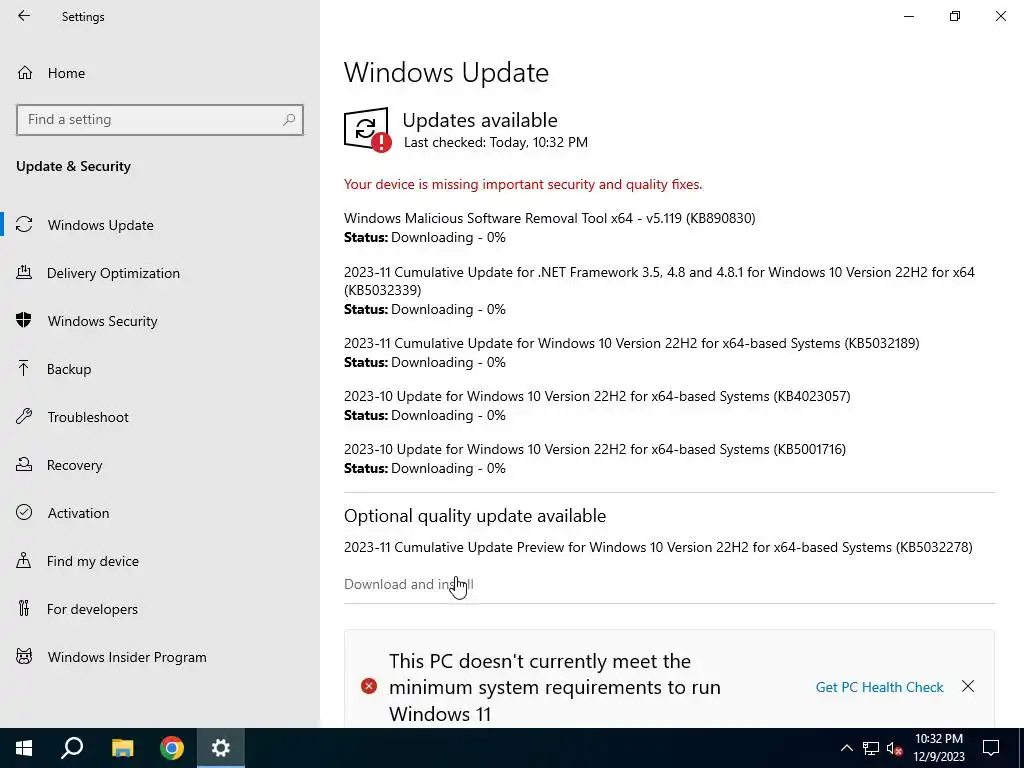This screenshot has width=1024, height=768.
Task: Click the Optional quality update available heading
Action: click(x=475, y=516)
